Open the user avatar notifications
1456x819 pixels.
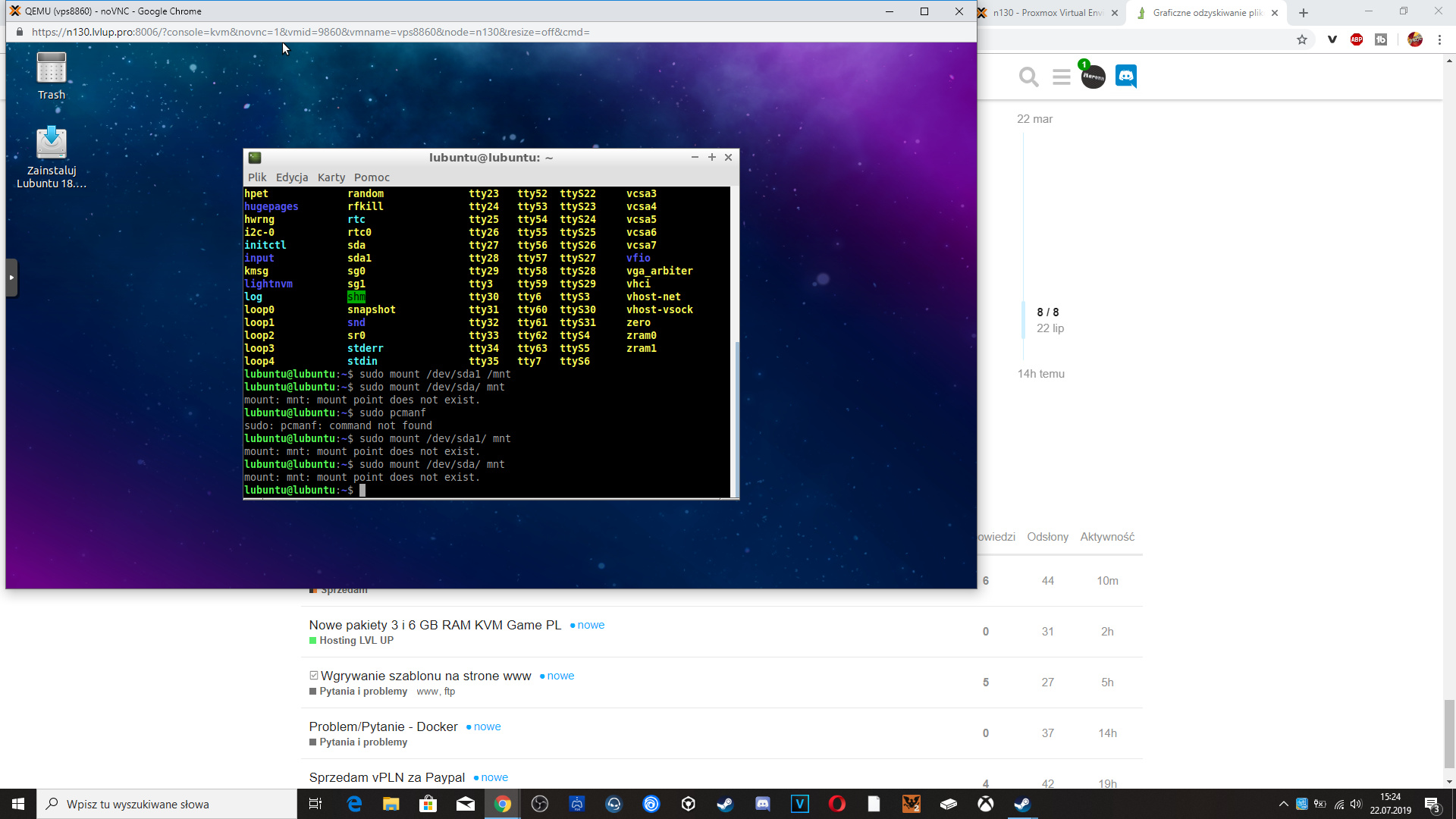pyautogui.click(x=1093, y=77)
